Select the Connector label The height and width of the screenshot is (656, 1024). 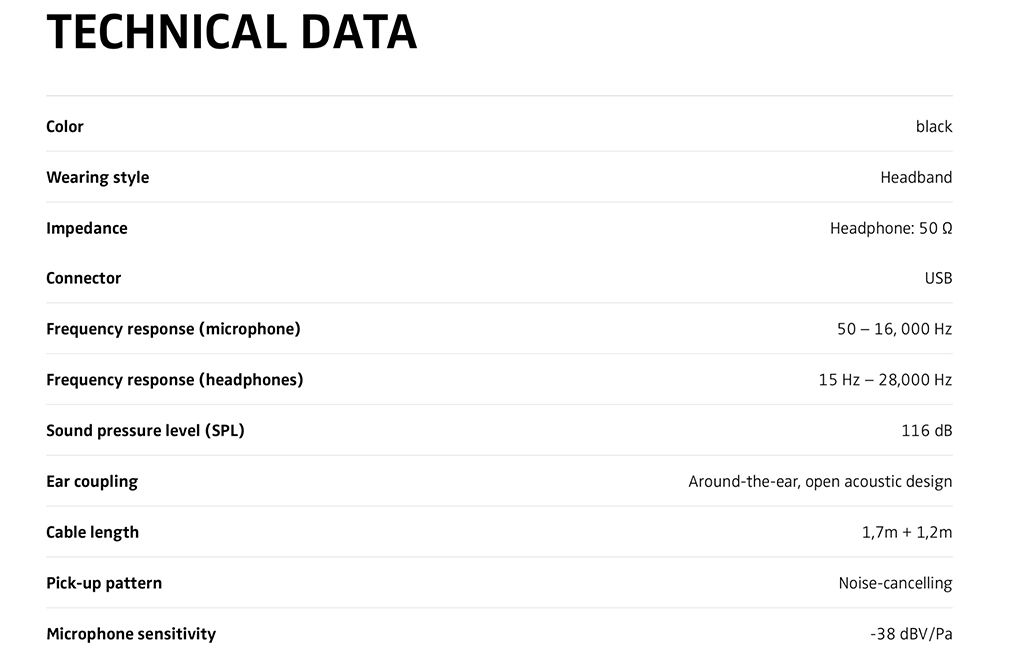click(84, 278)
